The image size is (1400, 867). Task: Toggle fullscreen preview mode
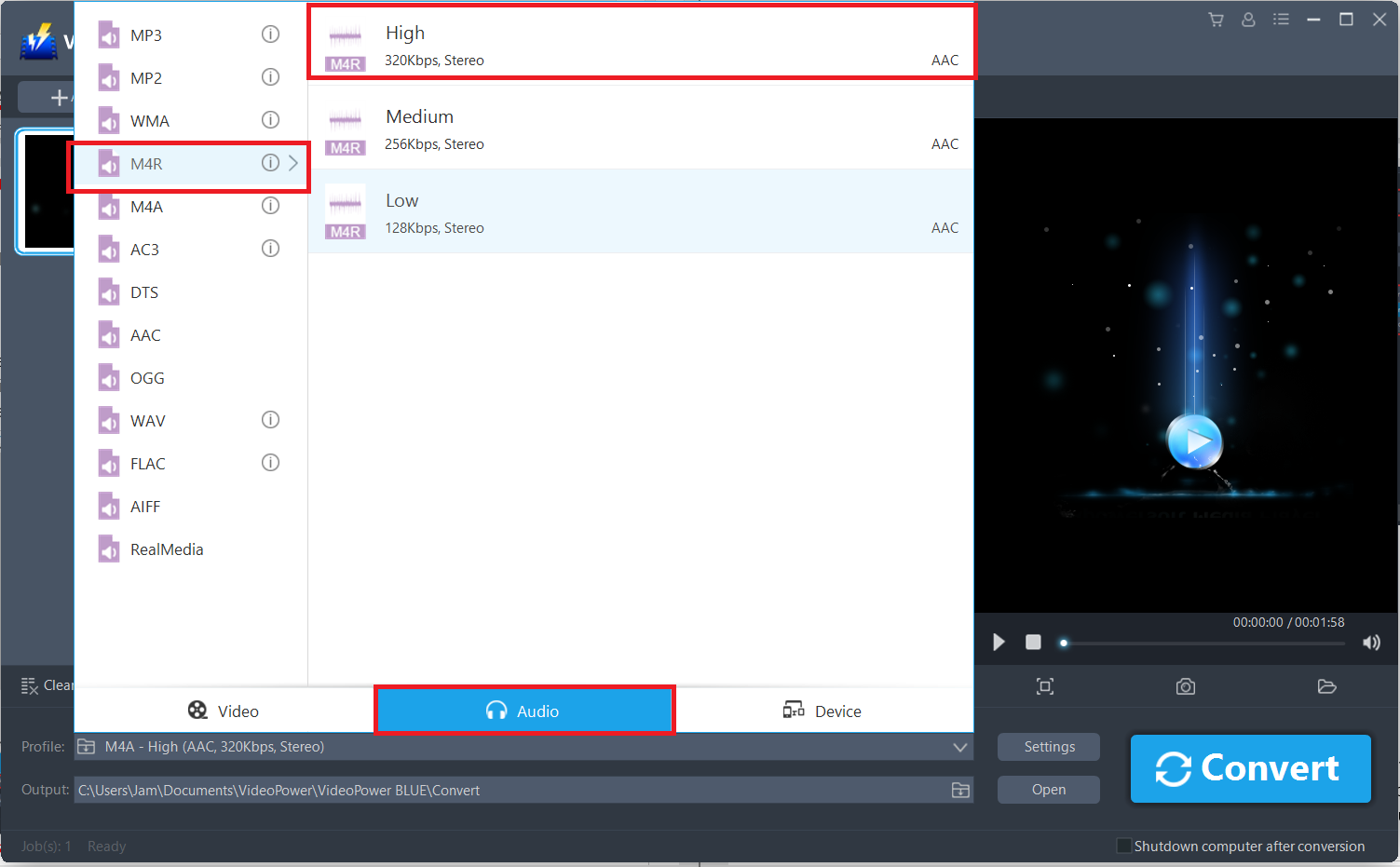point(1044,686)
